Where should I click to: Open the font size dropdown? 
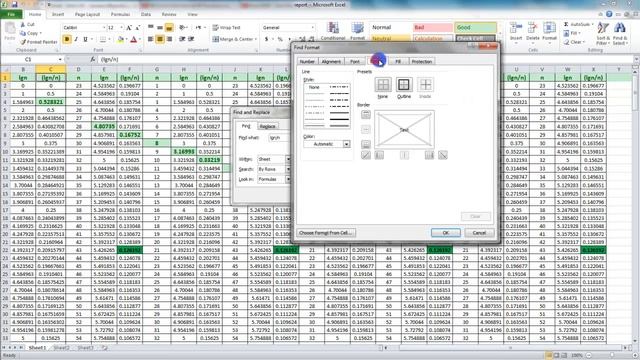click(121, 28)
